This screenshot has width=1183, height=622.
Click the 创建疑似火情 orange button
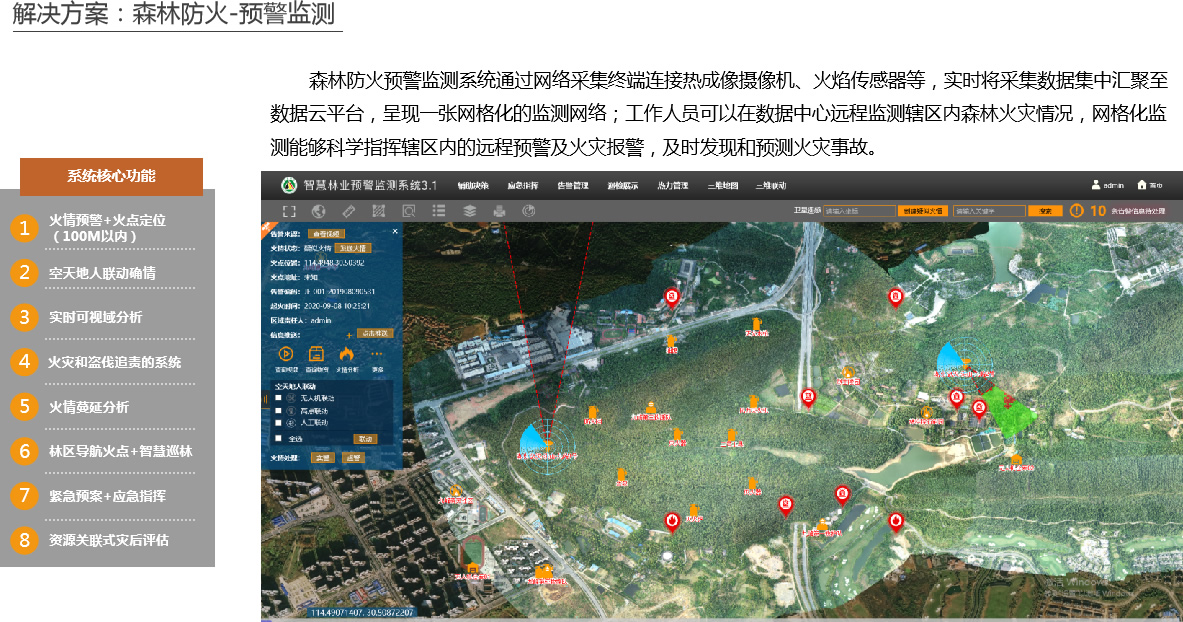(924, 210)
